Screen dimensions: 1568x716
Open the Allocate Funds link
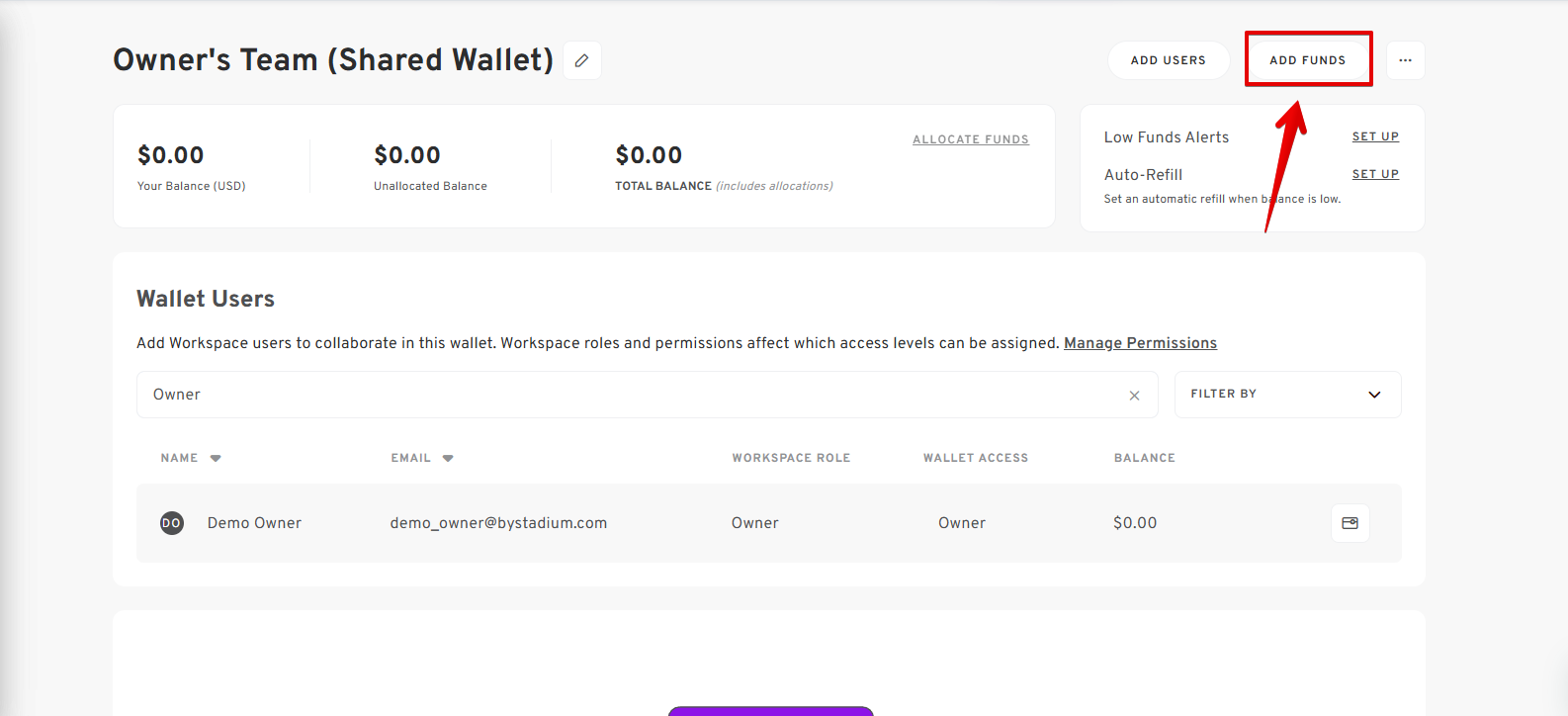coord(970,139)
